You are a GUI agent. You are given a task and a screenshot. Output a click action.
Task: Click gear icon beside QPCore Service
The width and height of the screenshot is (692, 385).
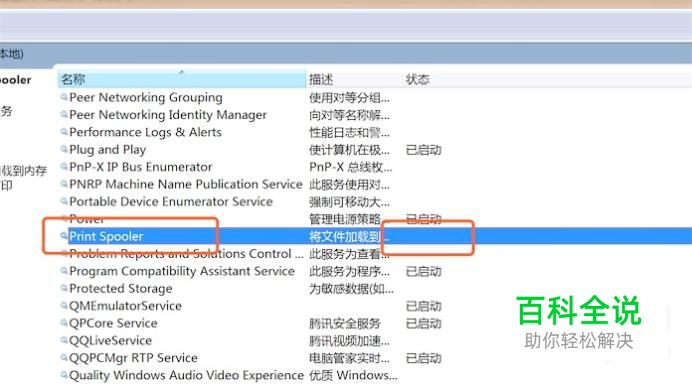(x=64, y=323)
